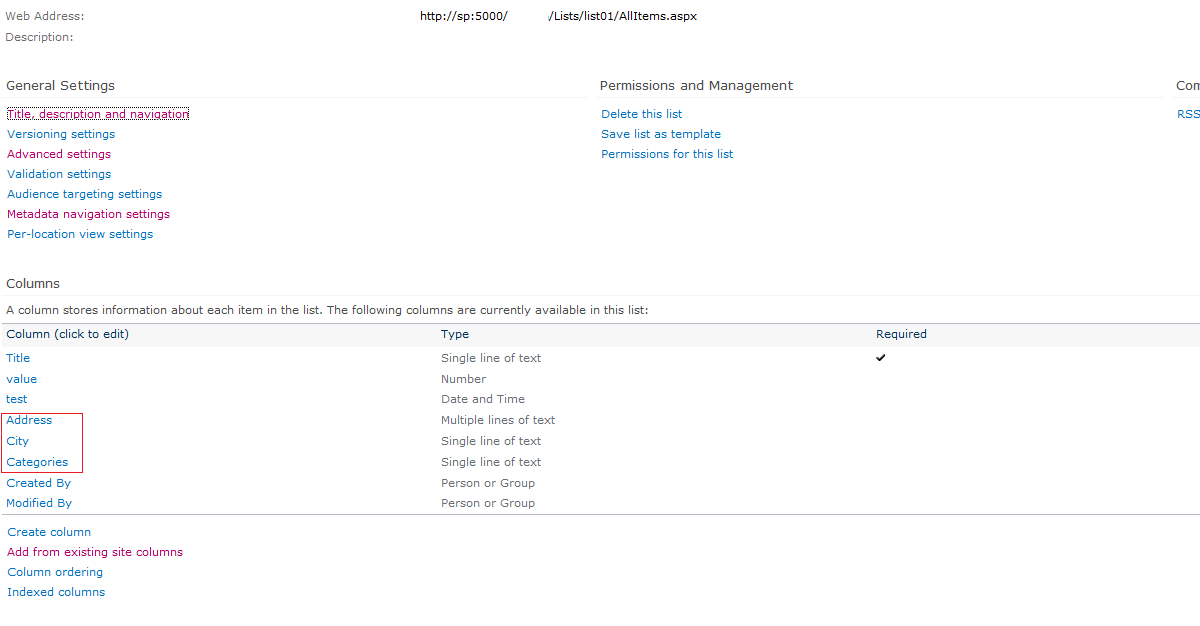Open Per-location view settings

click(80, 234)
